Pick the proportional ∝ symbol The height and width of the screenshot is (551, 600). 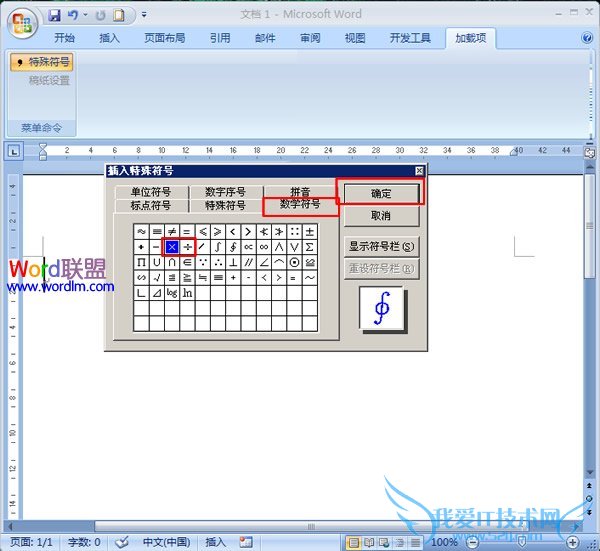pyautogui.click(x=248, y=247)
